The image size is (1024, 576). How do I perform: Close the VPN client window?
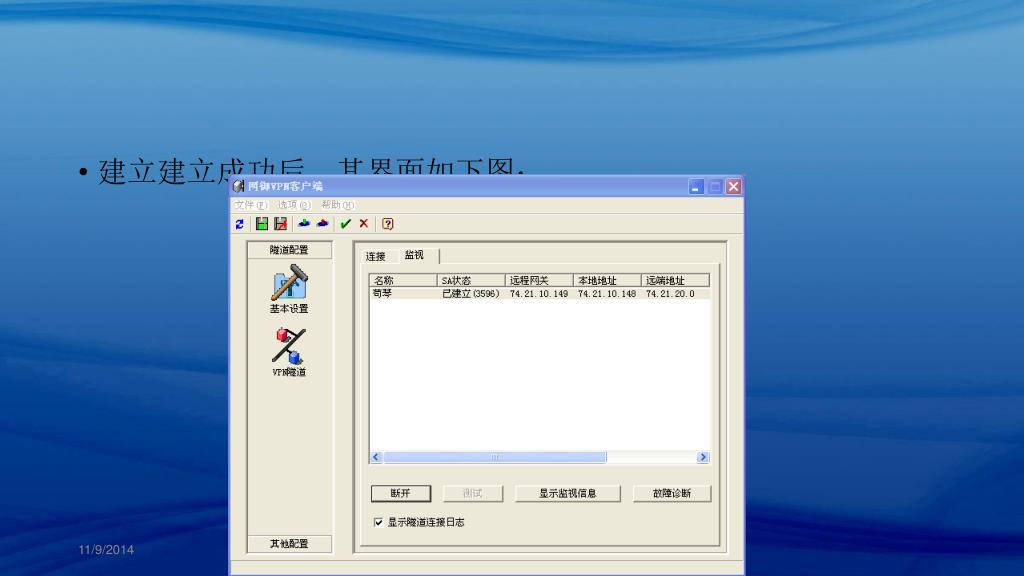click(x=733, y=187)
